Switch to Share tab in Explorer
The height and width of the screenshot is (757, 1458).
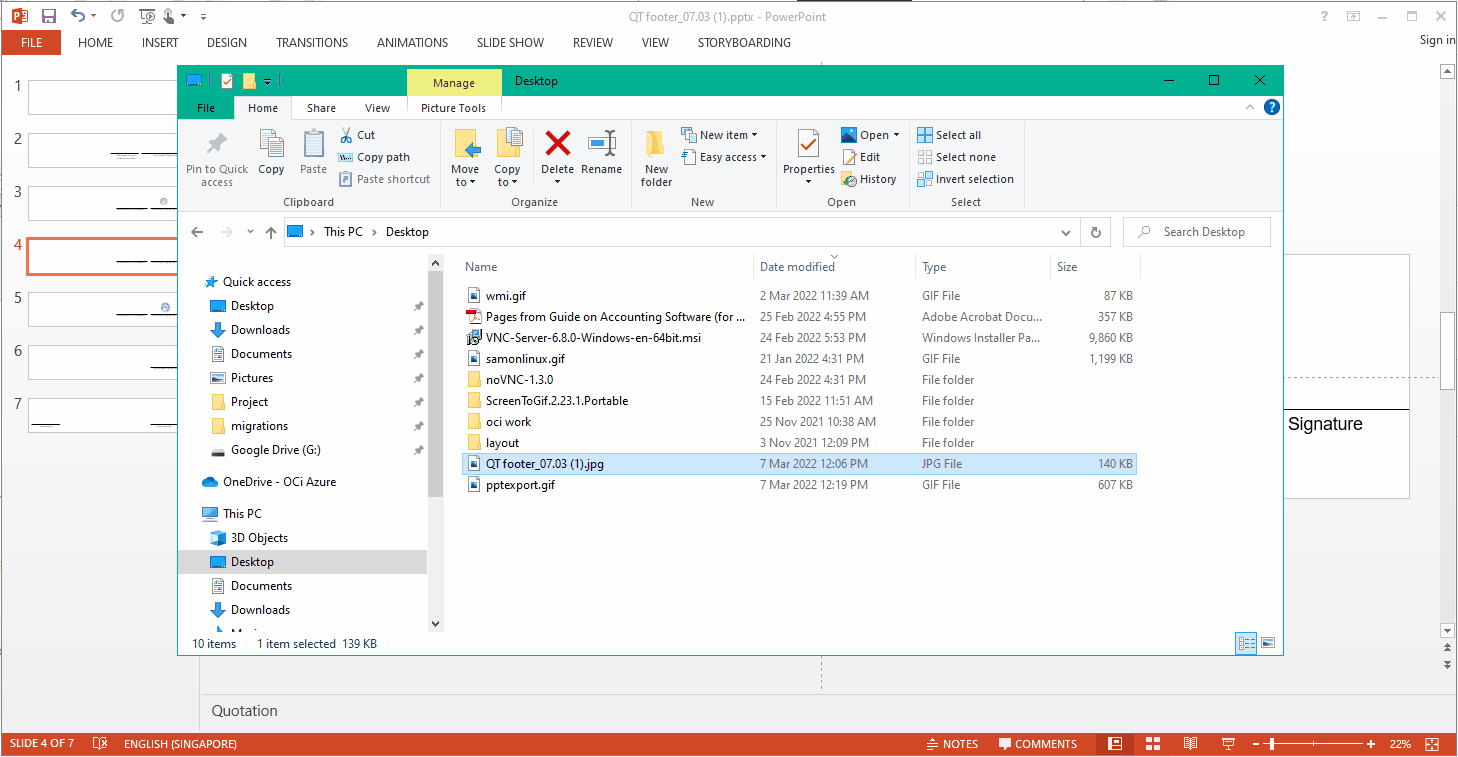coord(321,108)
